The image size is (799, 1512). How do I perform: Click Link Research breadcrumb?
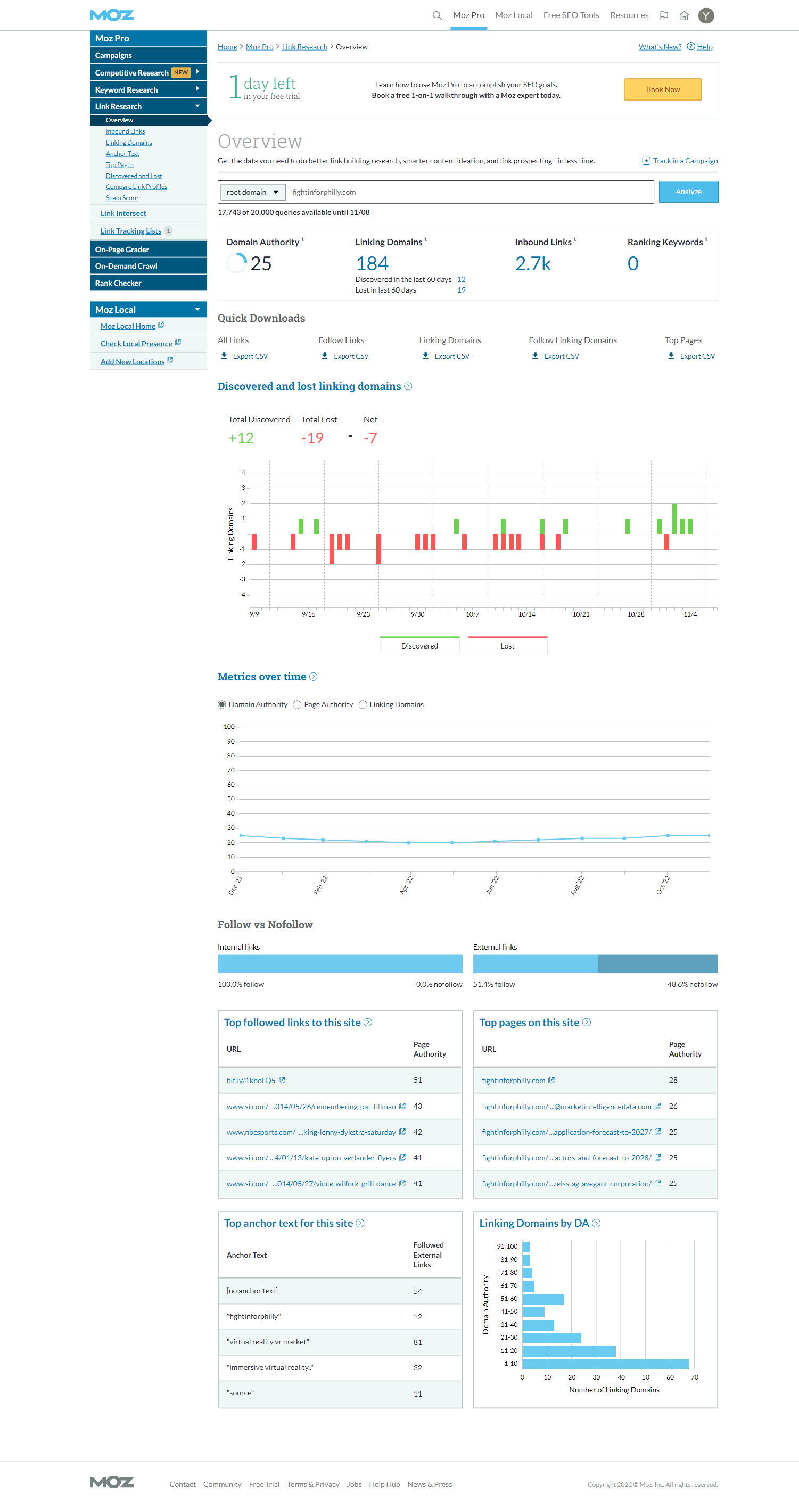click(x=304, y=47)
